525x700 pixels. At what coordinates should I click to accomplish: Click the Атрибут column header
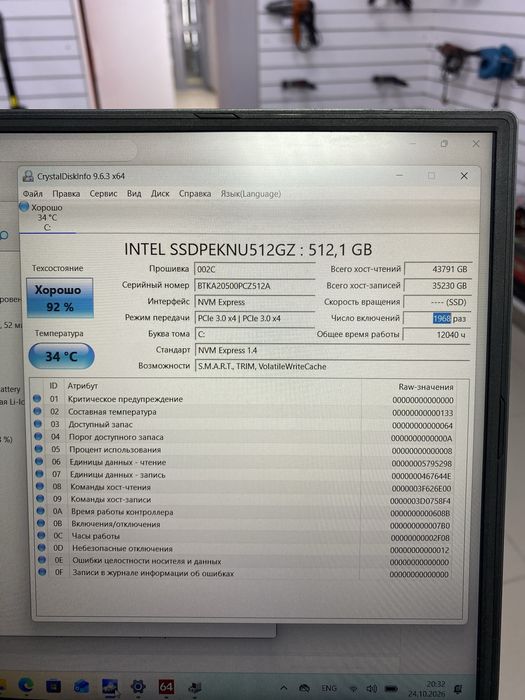tap(83, 386)
